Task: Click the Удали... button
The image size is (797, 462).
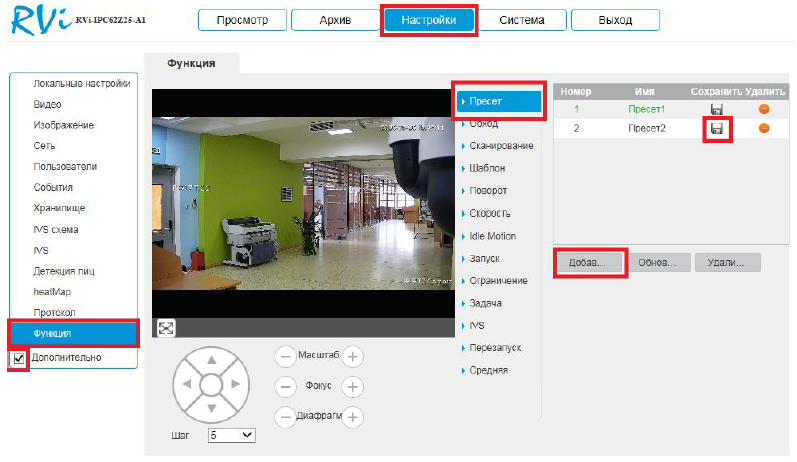Action: [727, 262]
